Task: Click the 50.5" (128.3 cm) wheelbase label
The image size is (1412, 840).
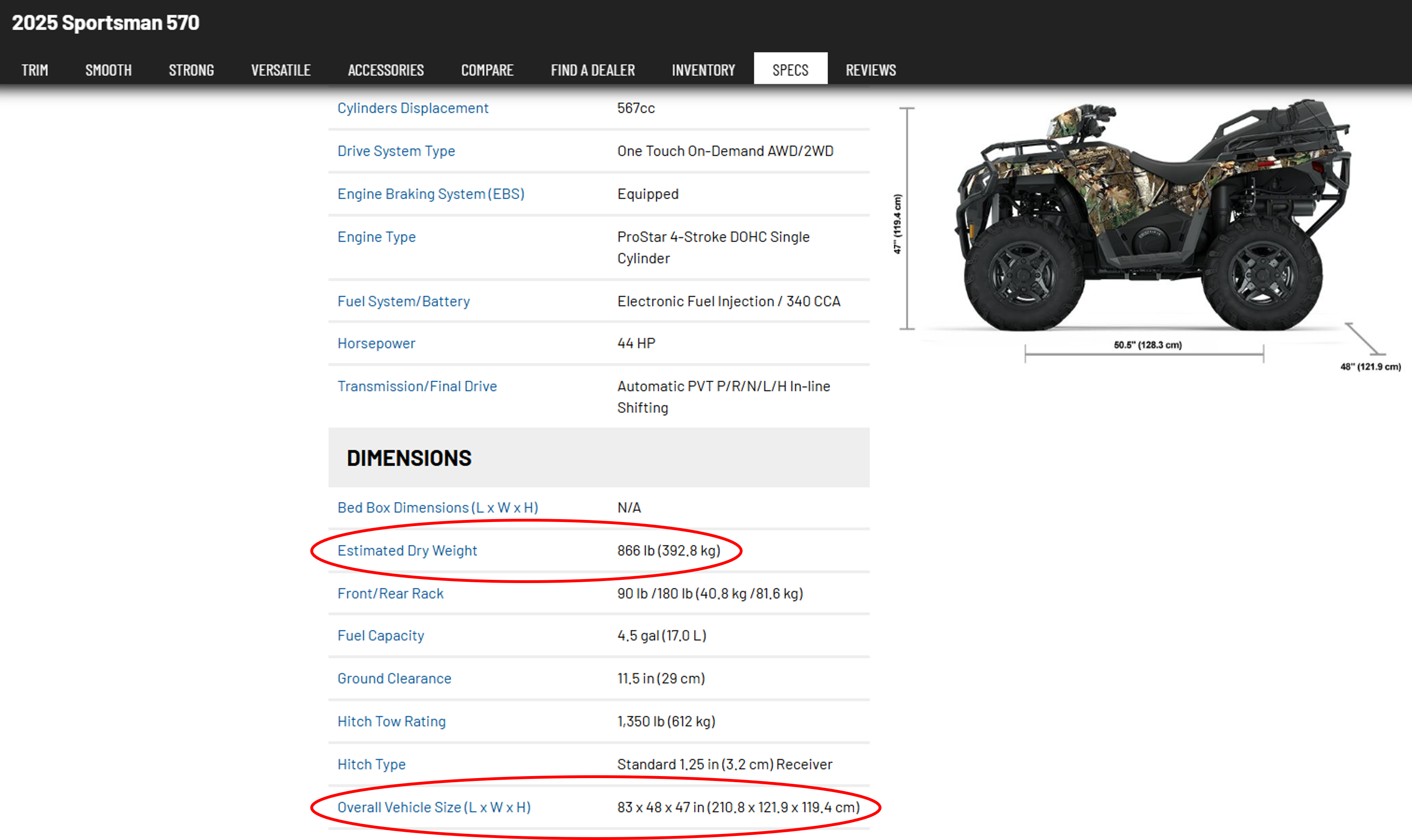Action: (1148, 345)
